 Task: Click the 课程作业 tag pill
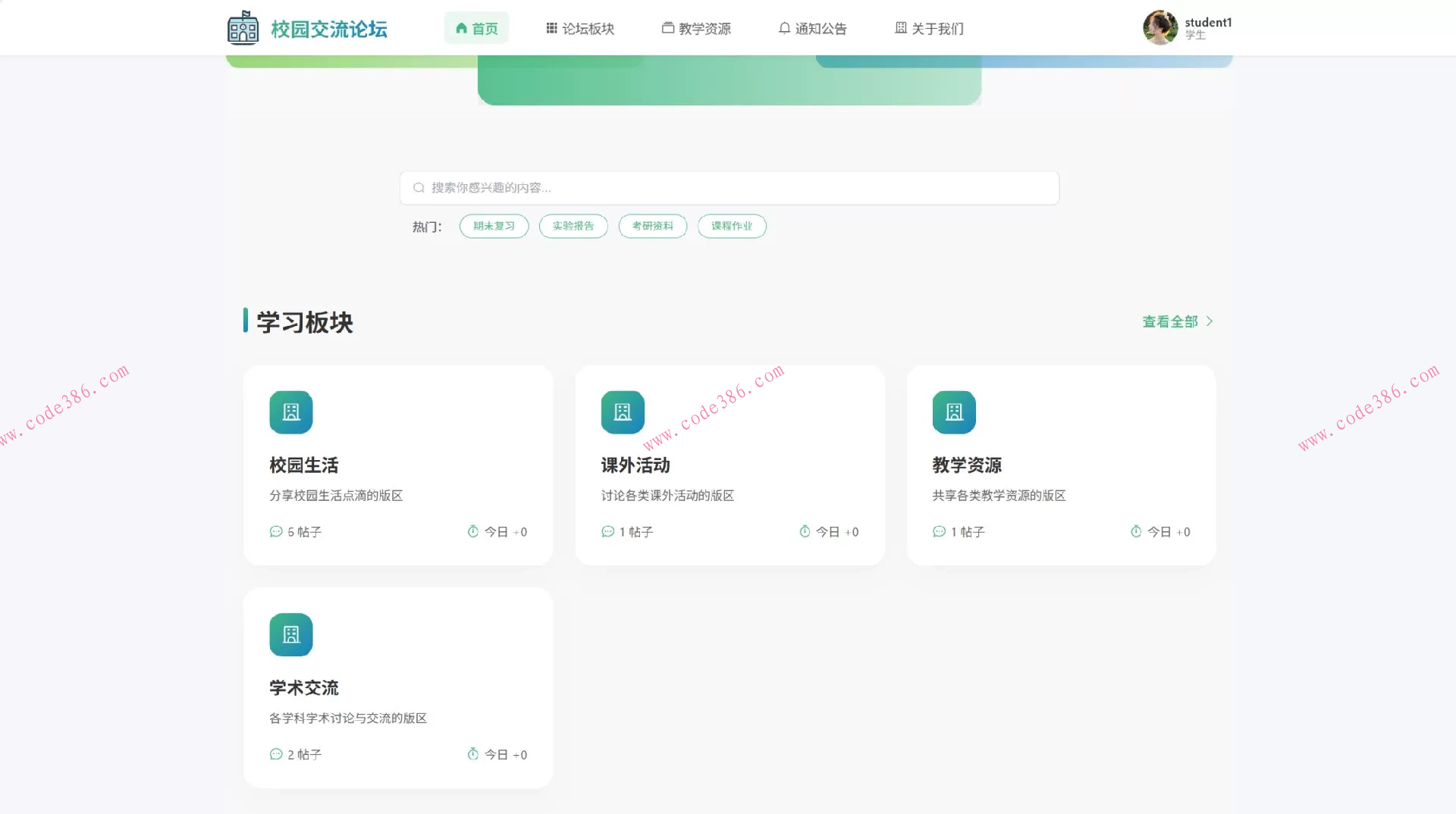tap(732, 226)
